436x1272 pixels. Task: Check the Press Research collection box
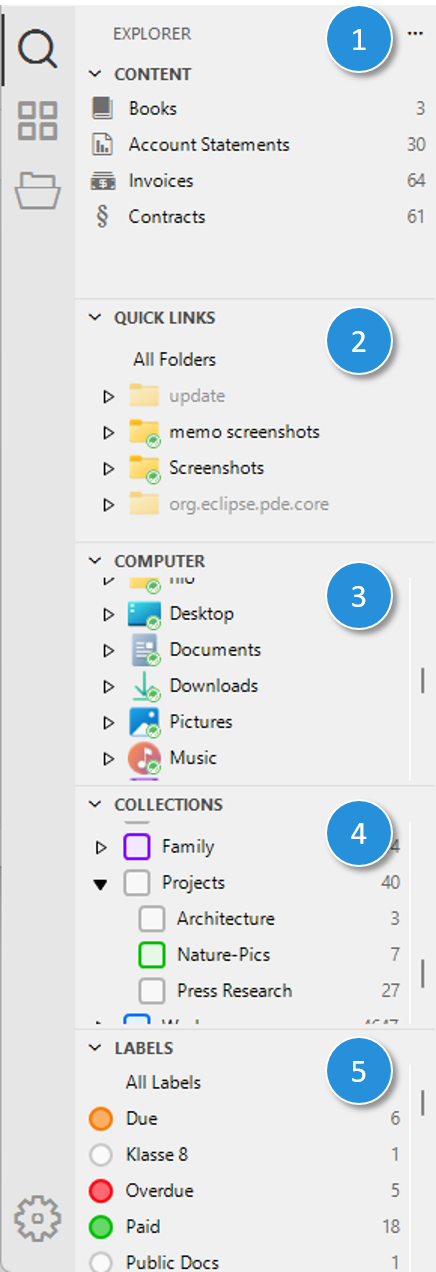click(x=152, y=991)
